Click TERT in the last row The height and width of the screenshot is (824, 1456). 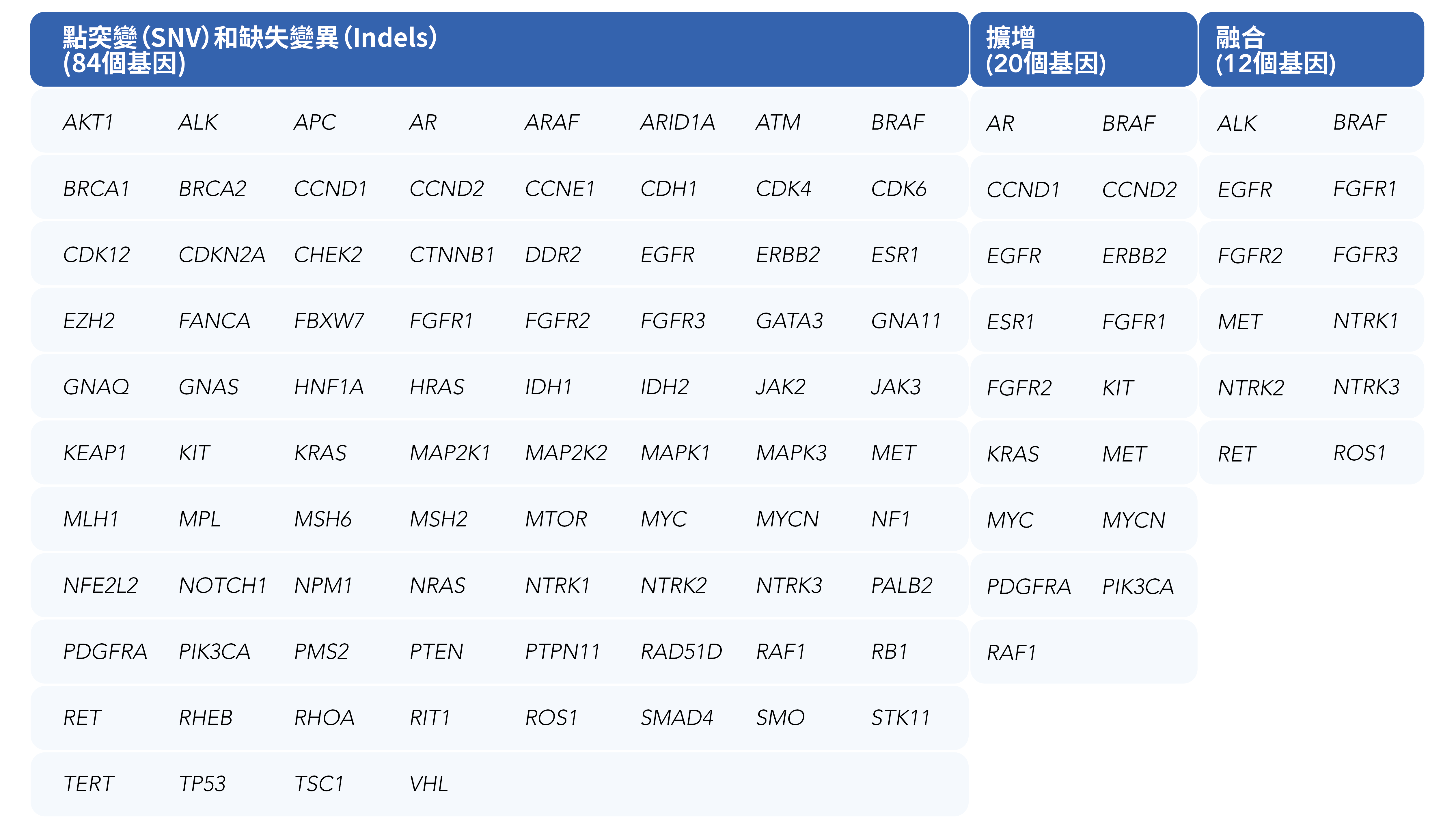pos(88,784)
